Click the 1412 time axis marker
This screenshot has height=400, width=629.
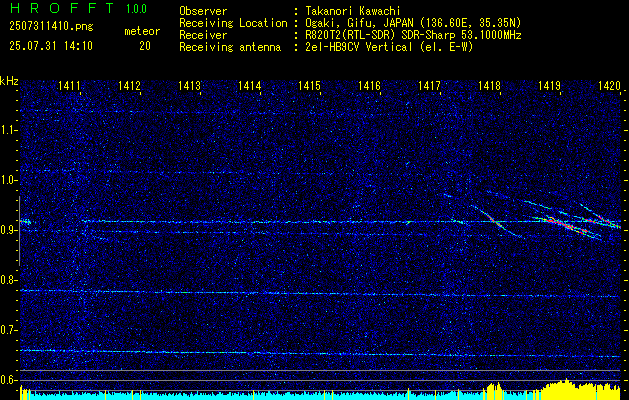[x=129, y=85]
